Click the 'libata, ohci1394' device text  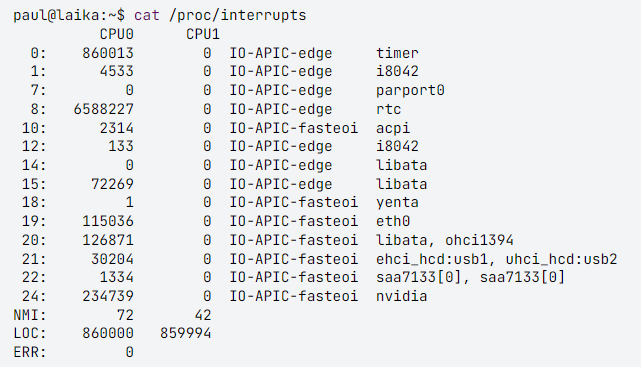tap(445, 240)
